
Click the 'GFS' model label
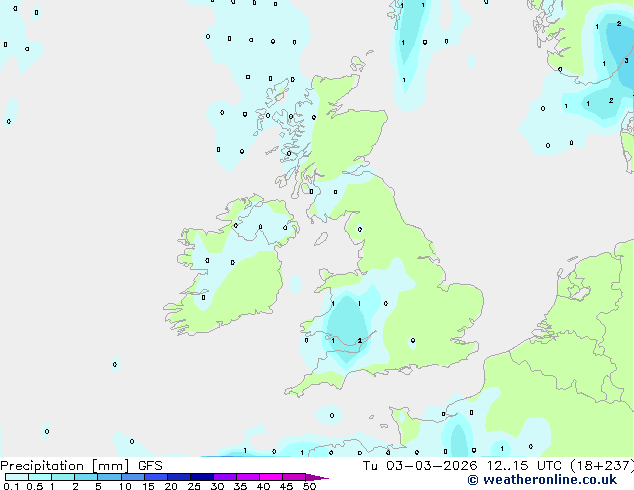(150, 466)
